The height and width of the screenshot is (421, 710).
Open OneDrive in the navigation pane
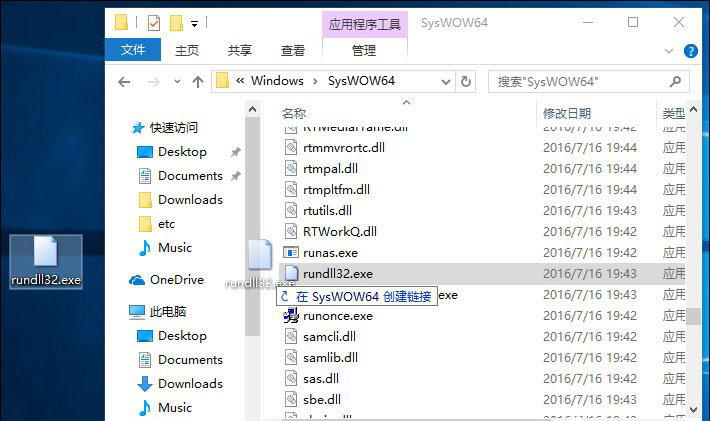(175, 280)
